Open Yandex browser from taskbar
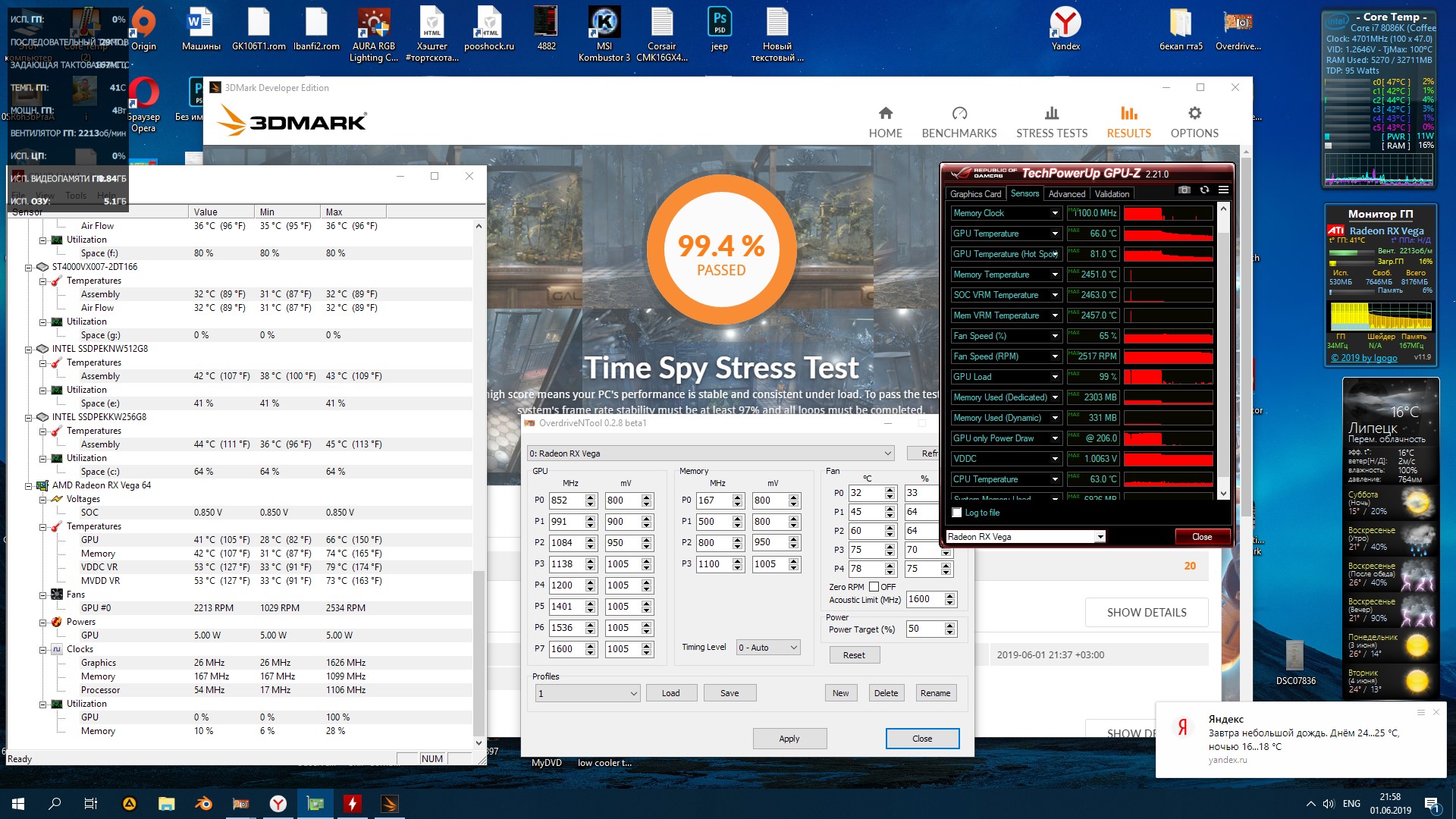The height and width of the screenshot is (819, 1456). tap(278, 804)
